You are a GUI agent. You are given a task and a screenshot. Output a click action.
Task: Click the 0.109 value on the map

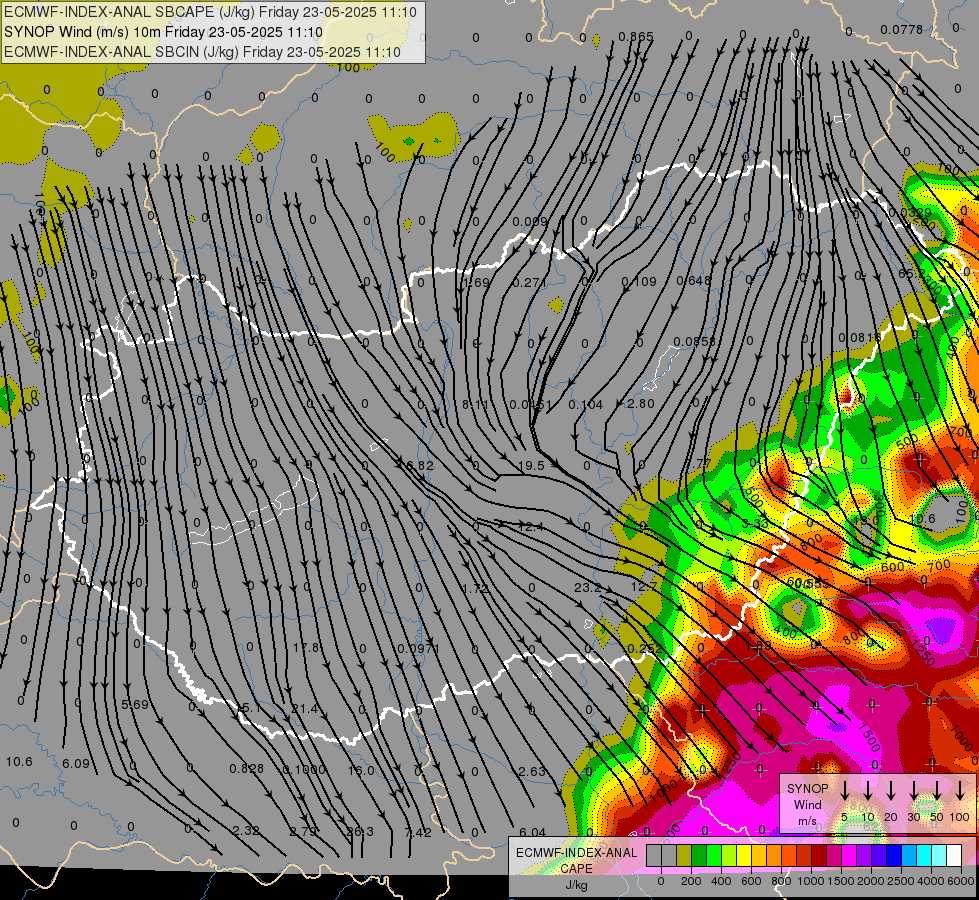tap(639, 282)
